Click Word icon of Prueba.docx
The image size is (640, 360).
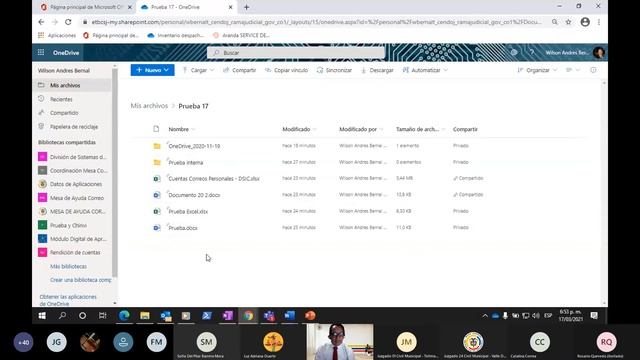(157, 227)
